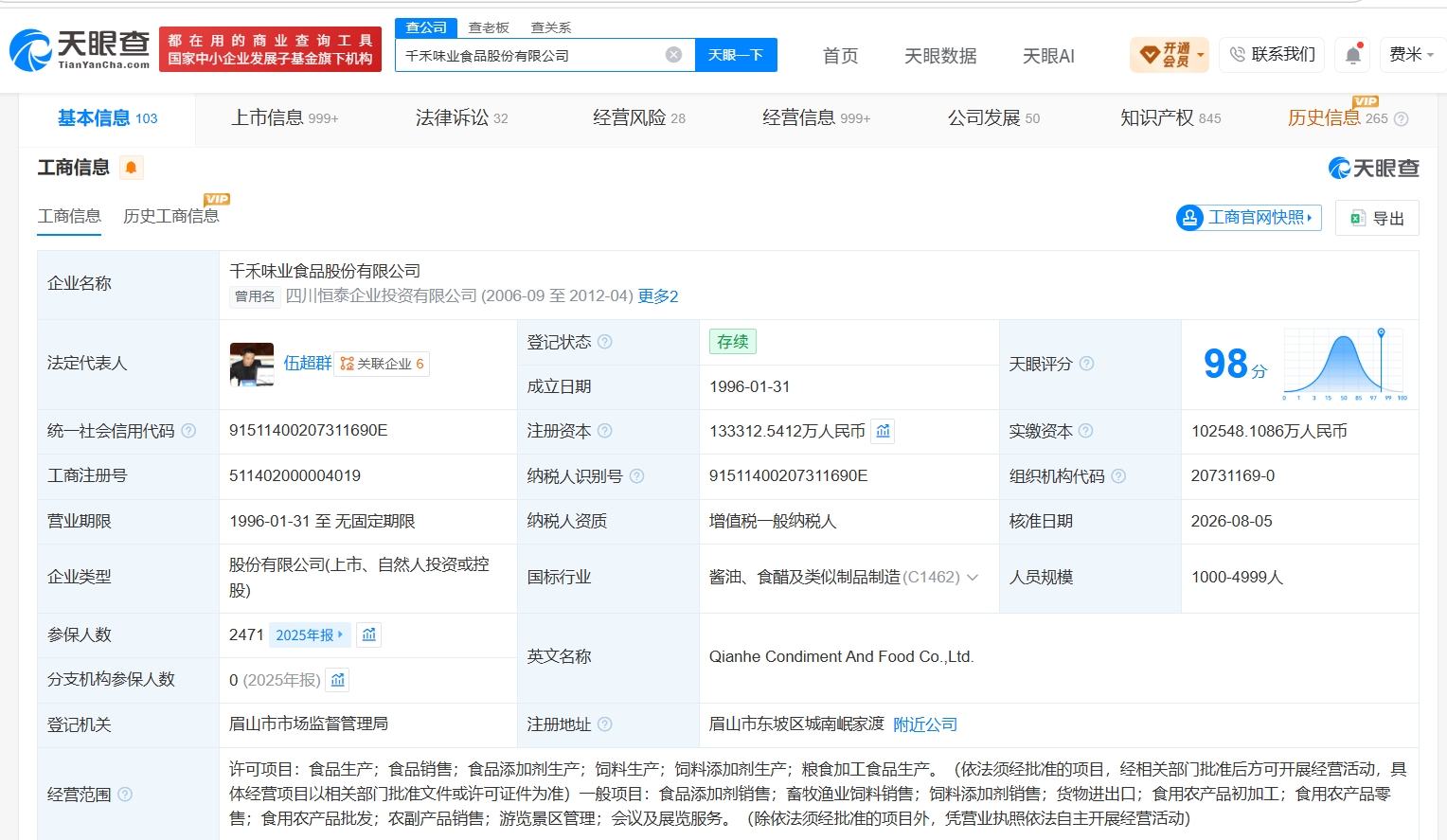Open the 工商官网快照 button

tap(1249, 218)
